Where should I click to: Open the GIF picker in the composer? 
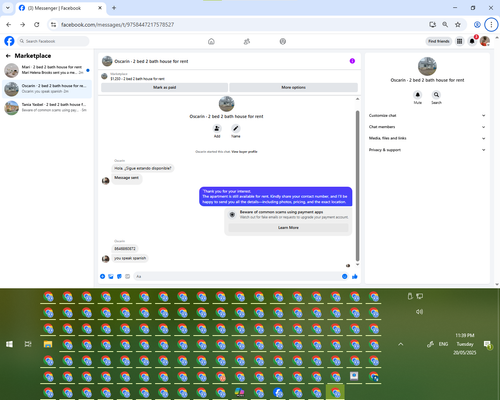(128, 276)
